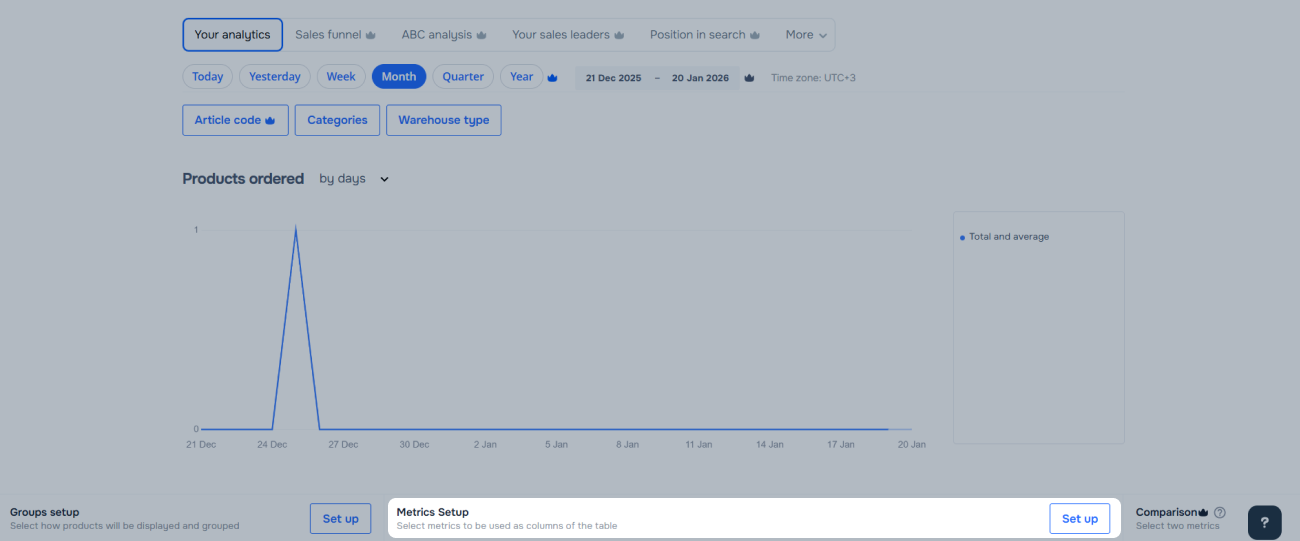Toggle the Total and average legend series
Image resolution: width=1300 pixels, height=541 pixels.
pos(1008,237)
